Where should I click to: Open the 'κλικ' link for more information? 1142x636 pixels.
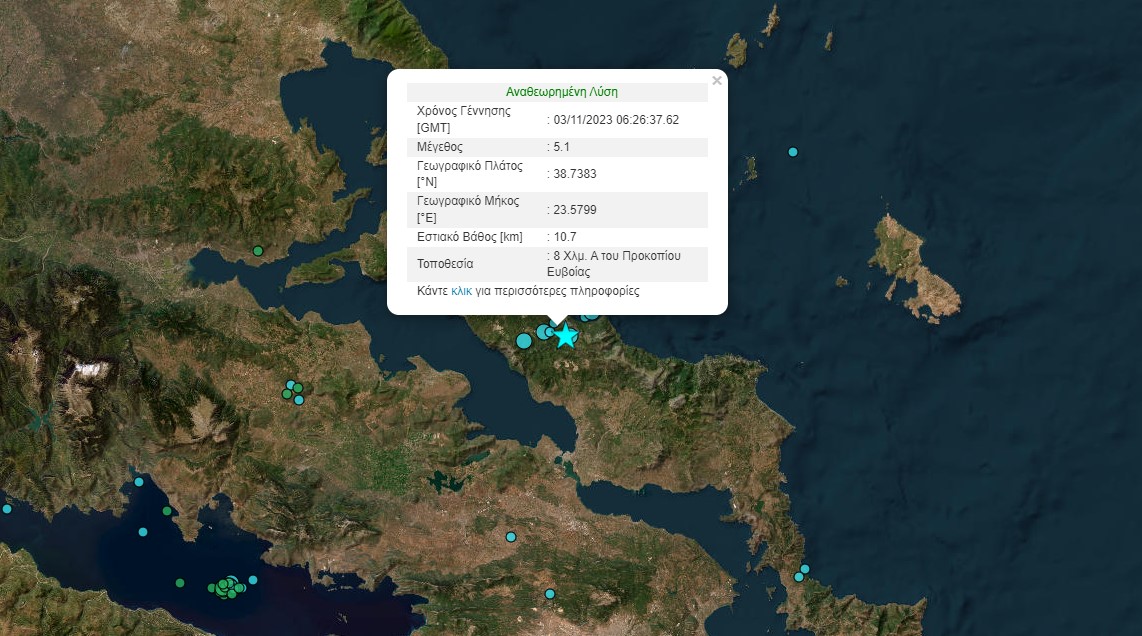[x=461, y=291]
